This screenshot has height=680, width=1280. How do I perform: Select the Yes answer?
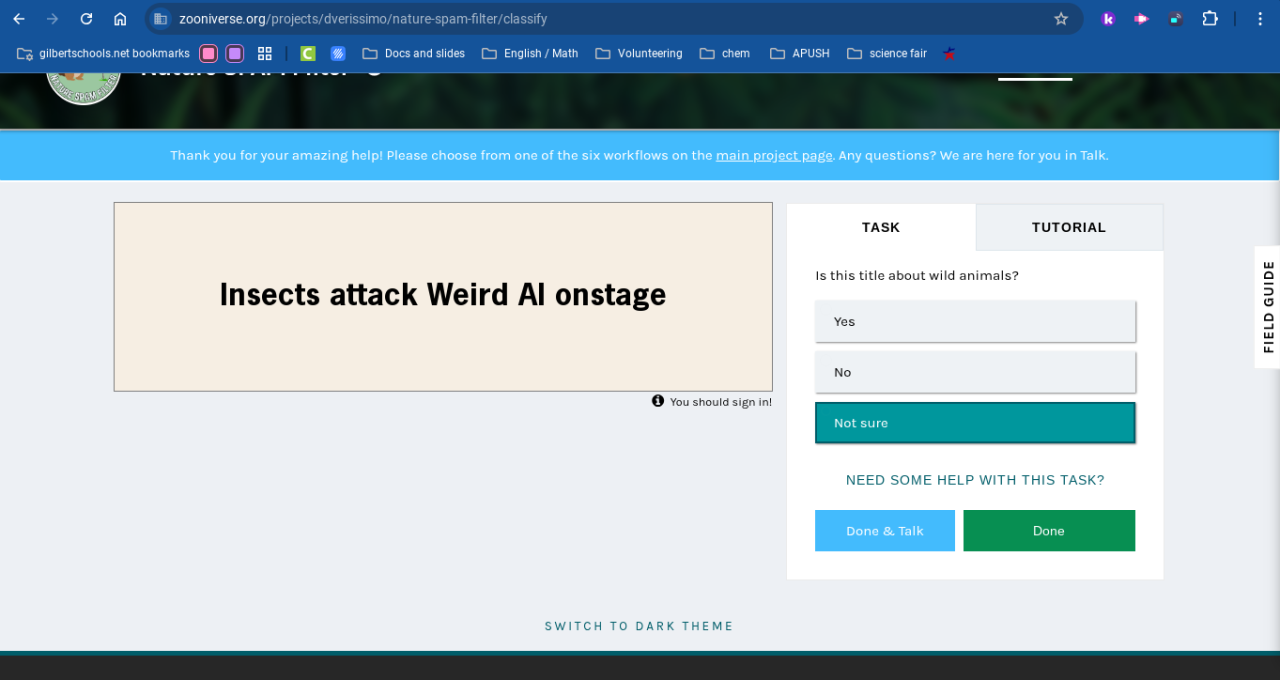point(975,322)
